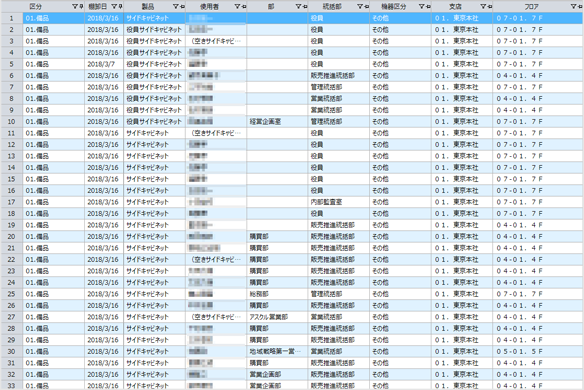The image size is (584, 390).
Task: Click the 内部監査室 cell
Action: pyautogui.click(x=339, y=202)
